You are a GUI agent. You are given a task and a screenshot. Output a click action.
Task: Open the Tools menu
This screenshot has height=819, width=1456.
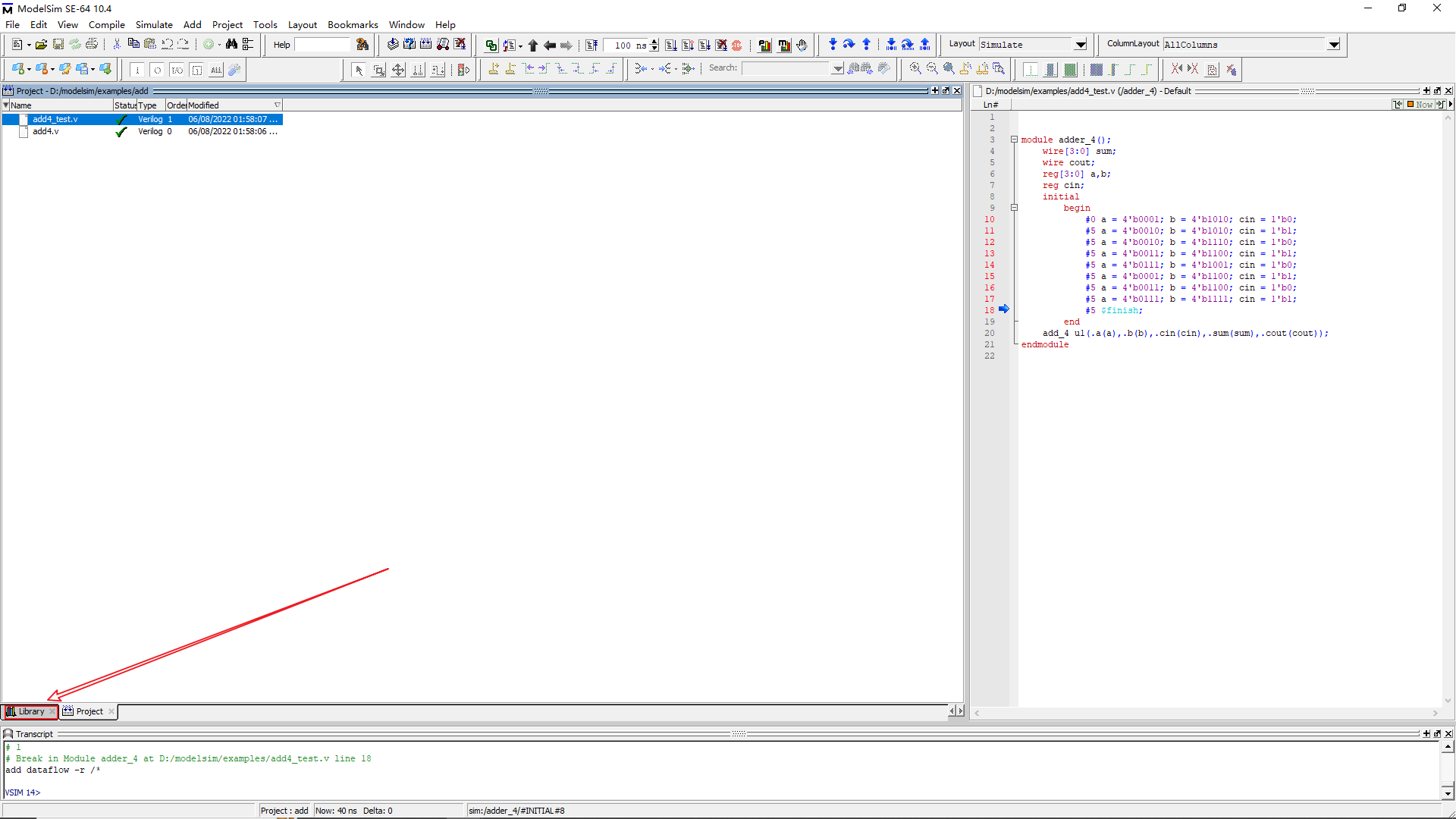pos(265,24)
